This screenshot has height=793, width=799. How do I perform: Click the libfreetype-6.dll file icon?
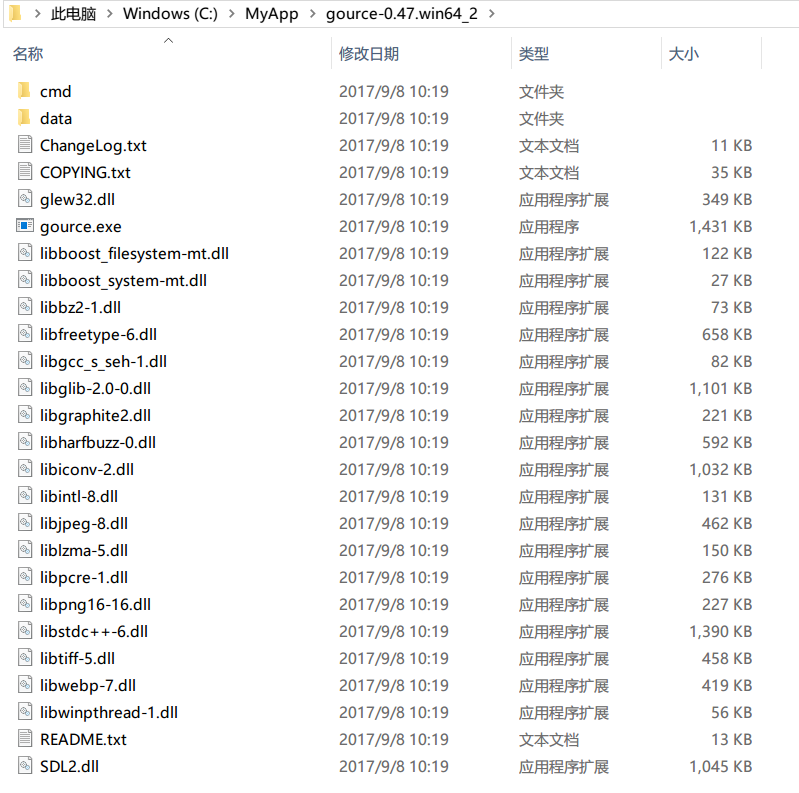click(x=25, y=334)
